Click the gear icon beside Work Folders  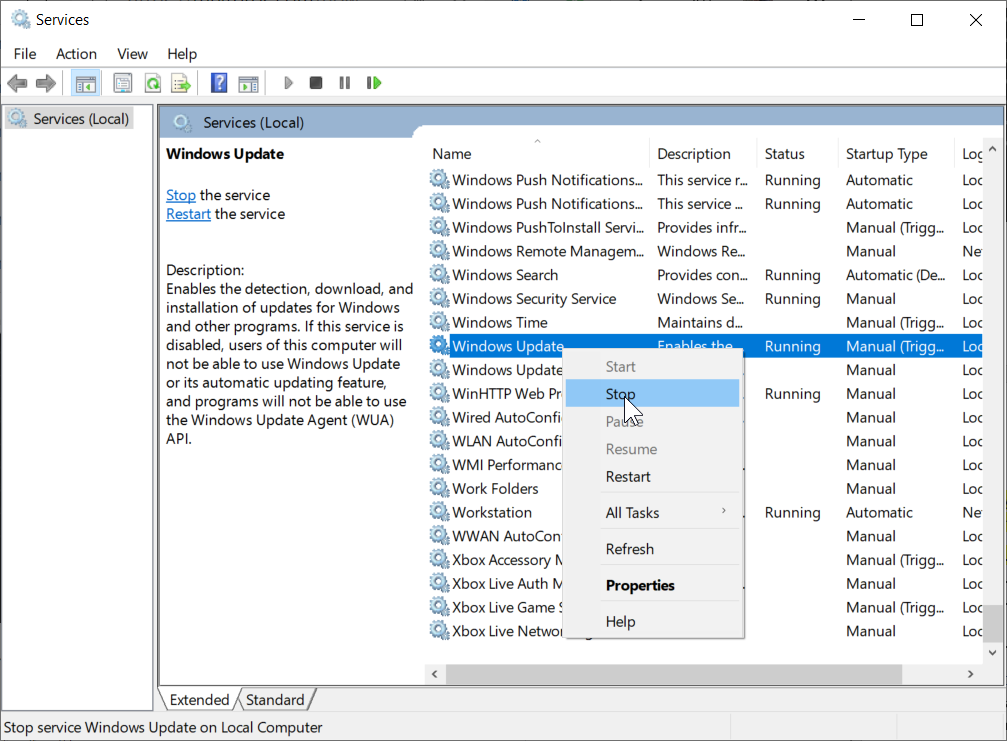[439, 488]
